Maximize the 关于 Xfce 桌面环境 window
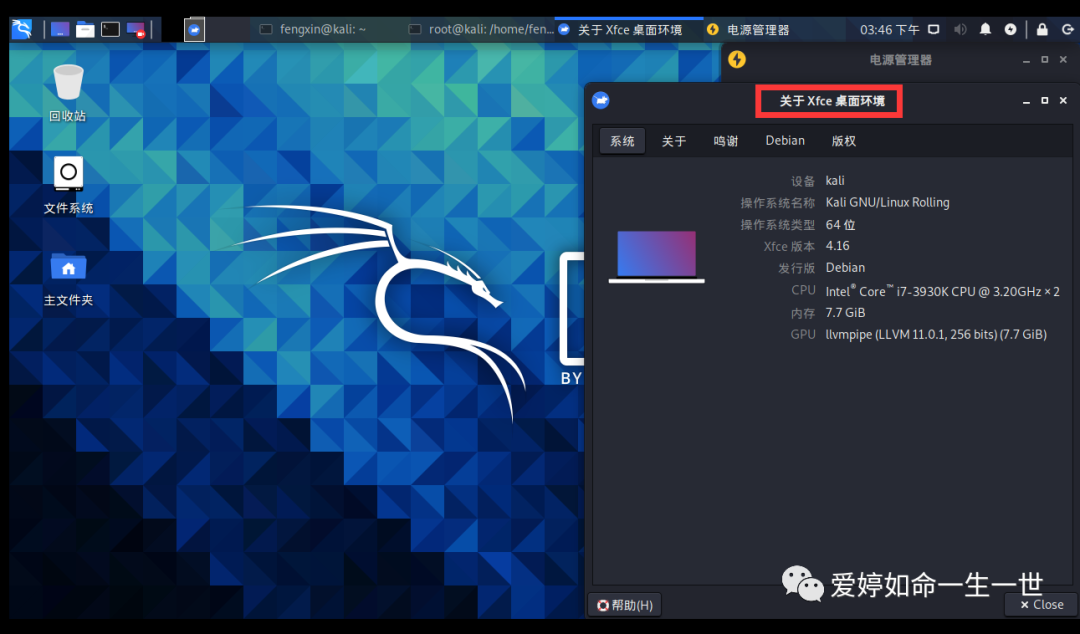 (x=1045, y=101)
